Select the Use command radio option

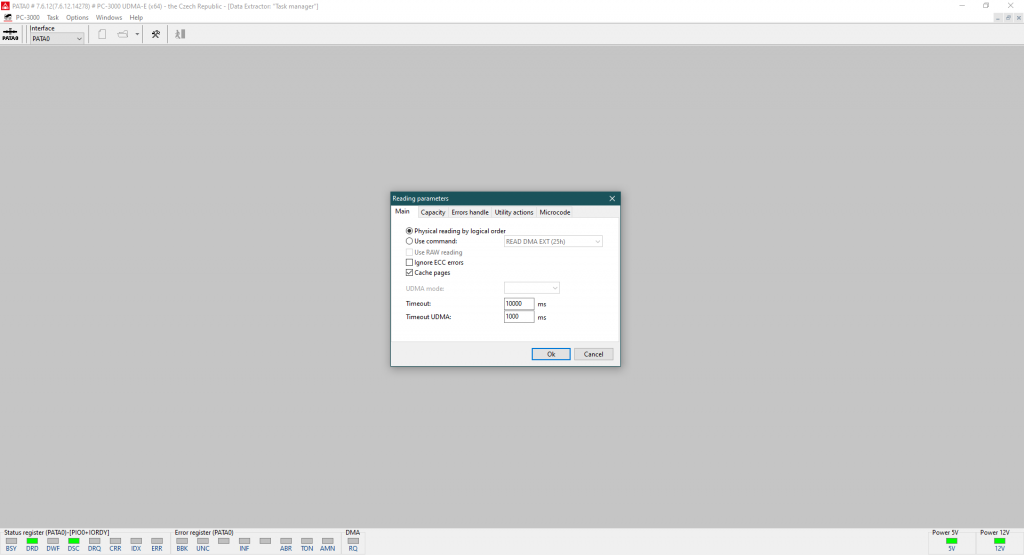tap(409, 241)
